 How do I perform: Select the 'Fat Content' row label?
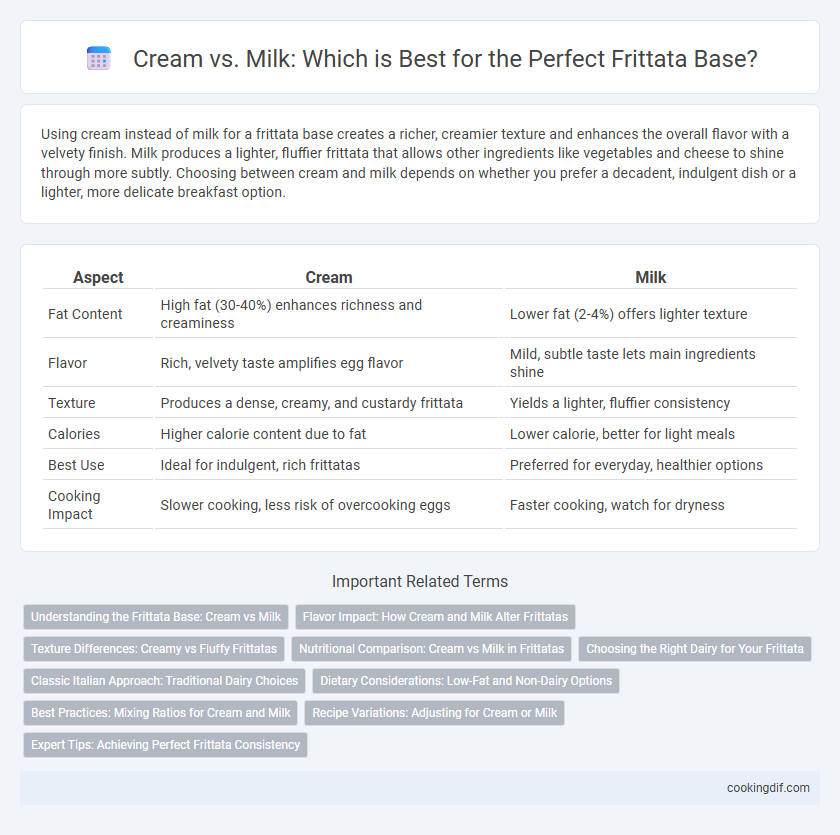(x=85, y=314)
